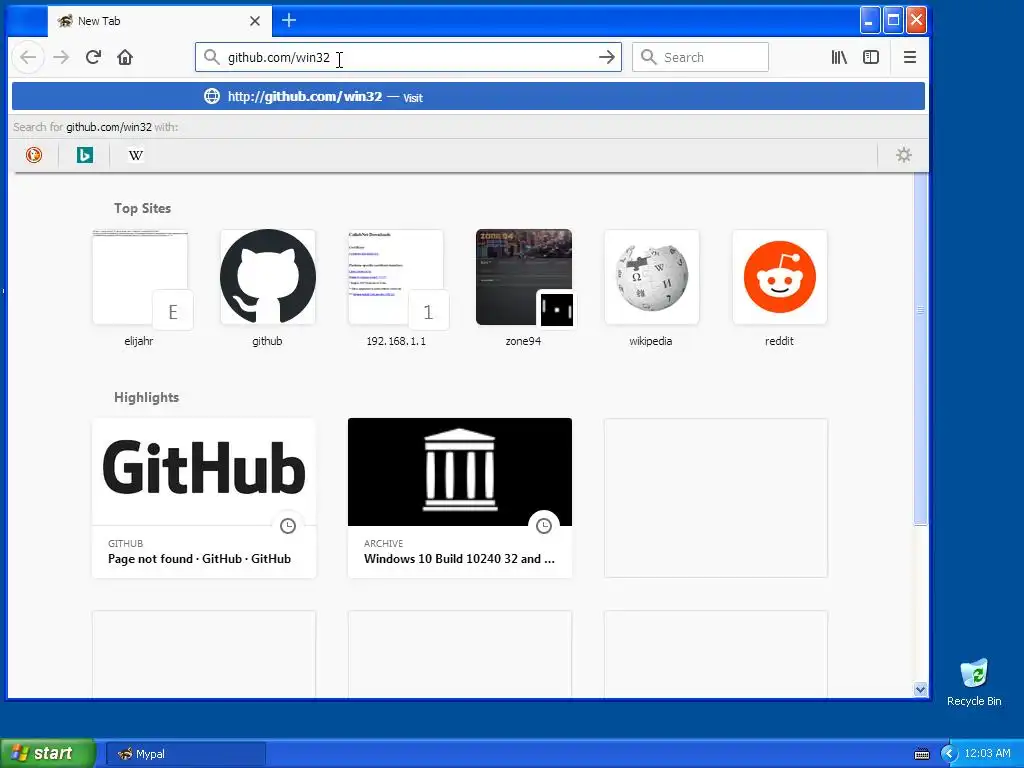Open the Recycle Bin desktop icon

click(974, 682)
